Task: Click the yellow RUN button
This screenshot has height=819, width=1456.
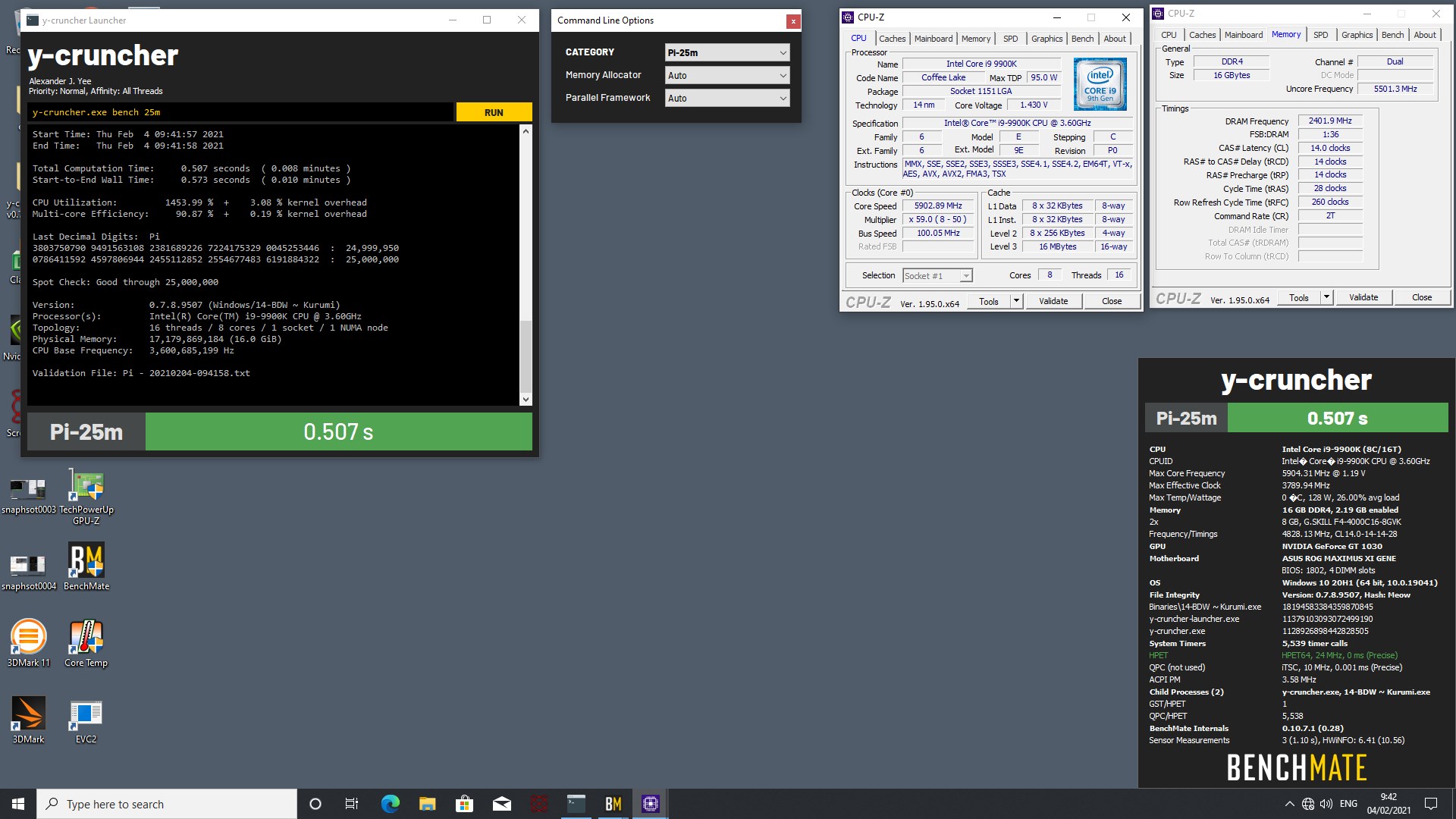Action: [x=494, y=112]
